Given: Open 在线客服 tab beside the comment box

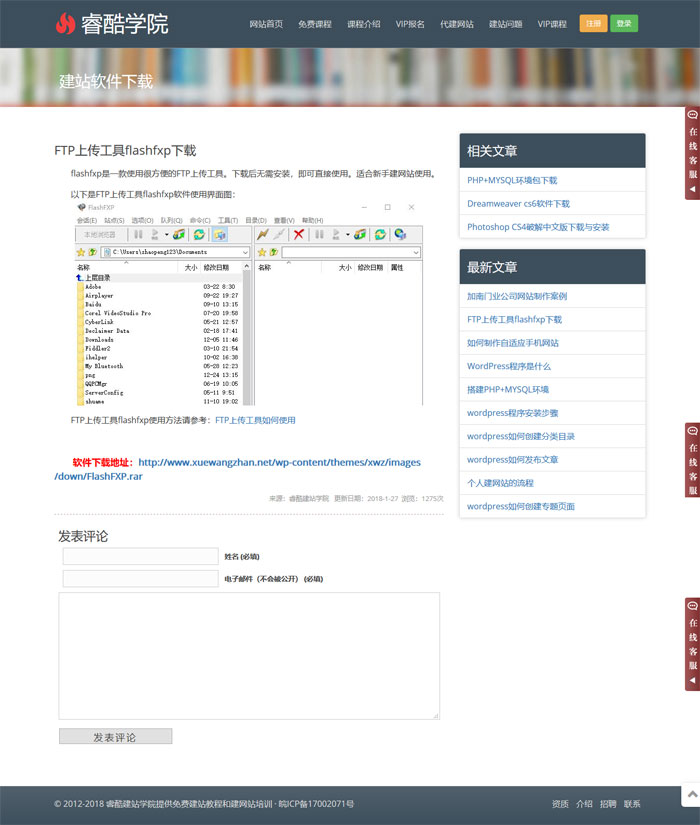Looking at the screenshot, I should coord(693,644).
